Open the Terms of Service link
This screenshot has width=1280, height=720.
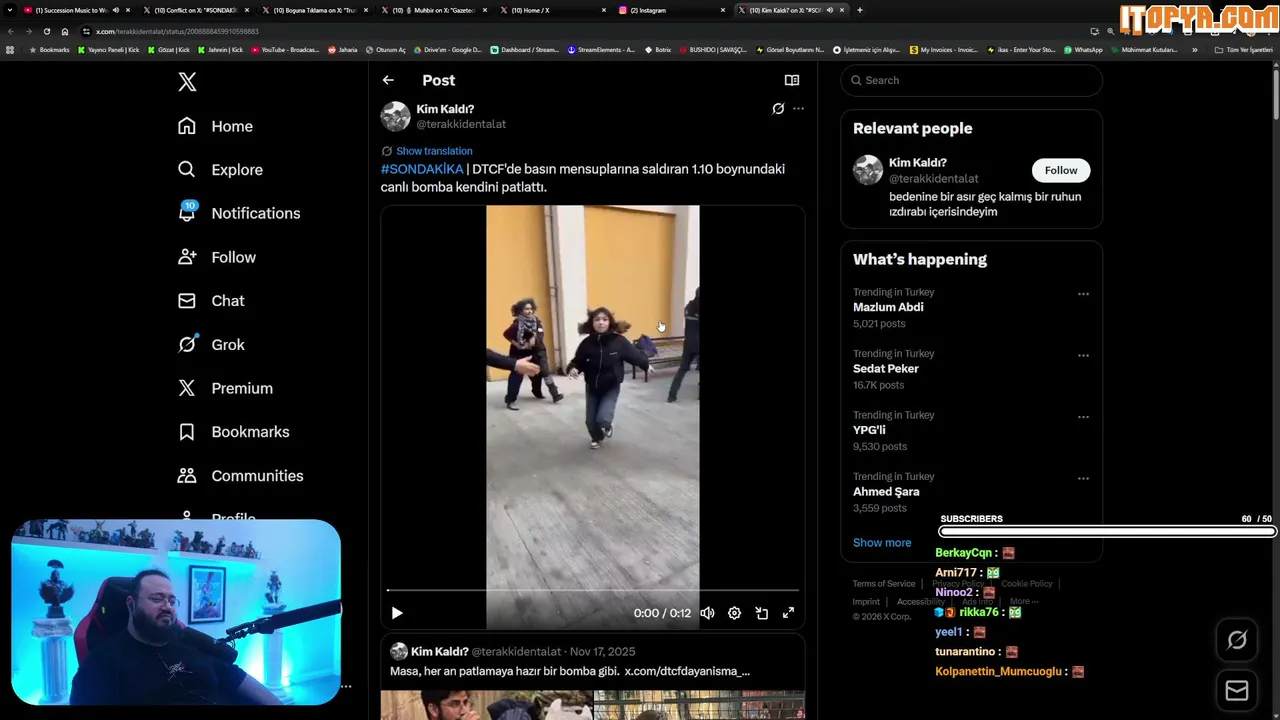coord(884,584)
